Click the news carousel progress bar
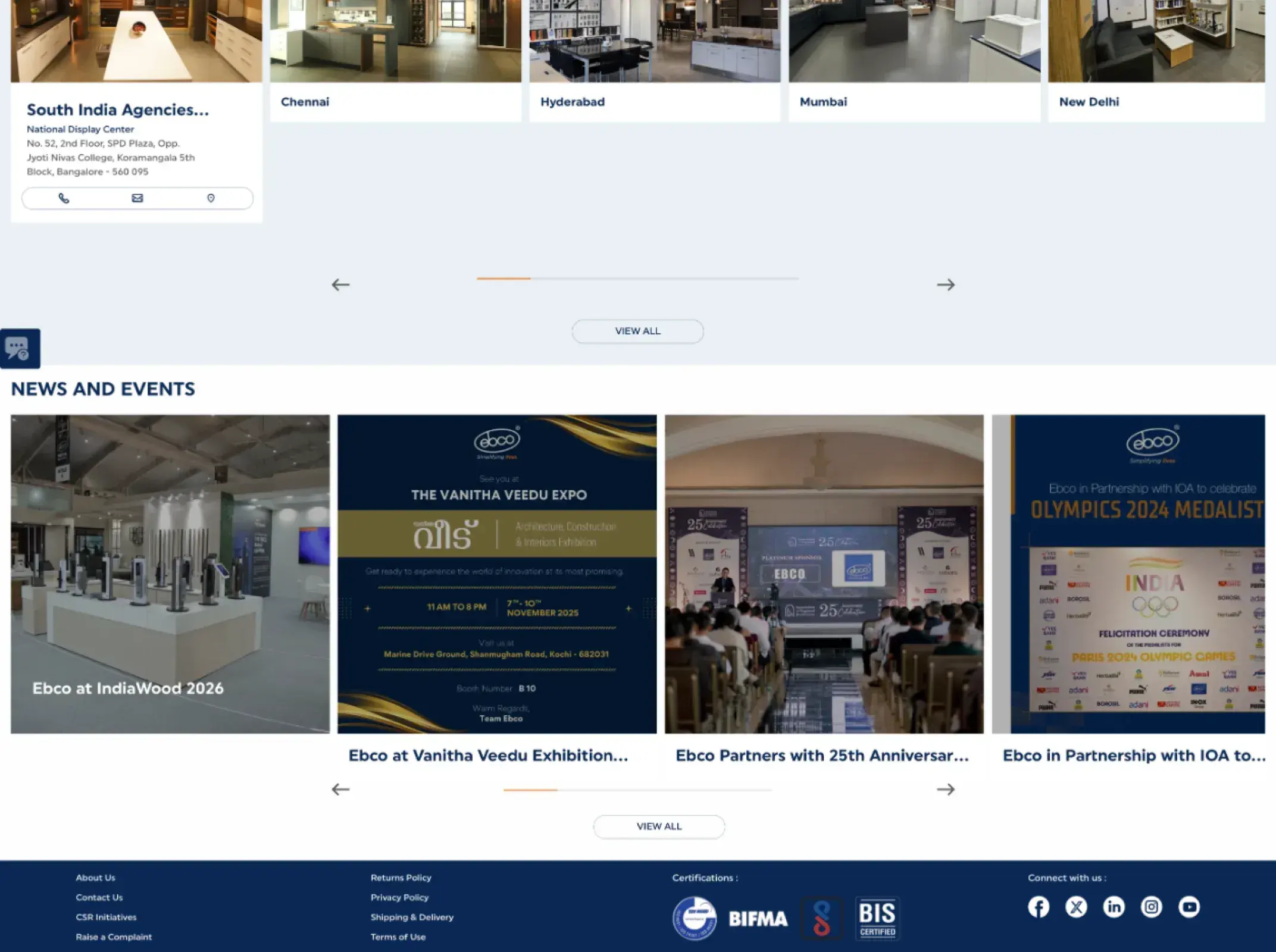 pos(637,790)
